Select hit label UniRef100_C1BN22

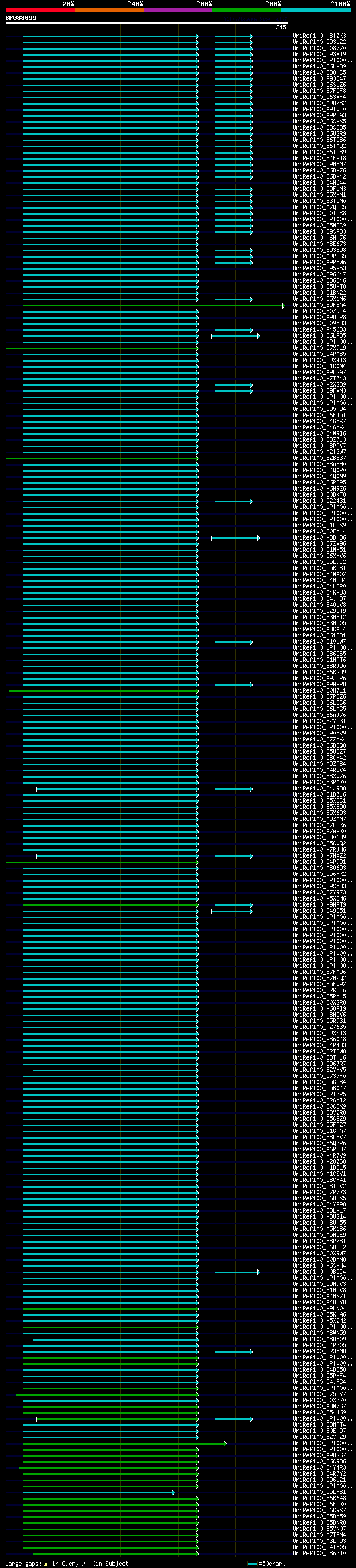pos(319,293)
